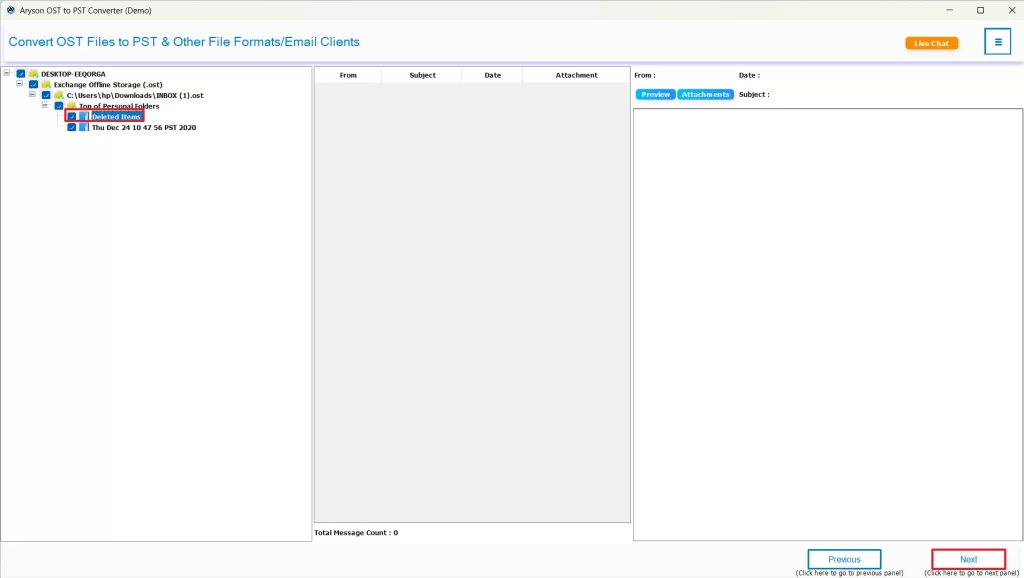Viewport: 1024px width, 578px height.
Task: Click the Deleted Items folder icon
Action: point(84,116)
